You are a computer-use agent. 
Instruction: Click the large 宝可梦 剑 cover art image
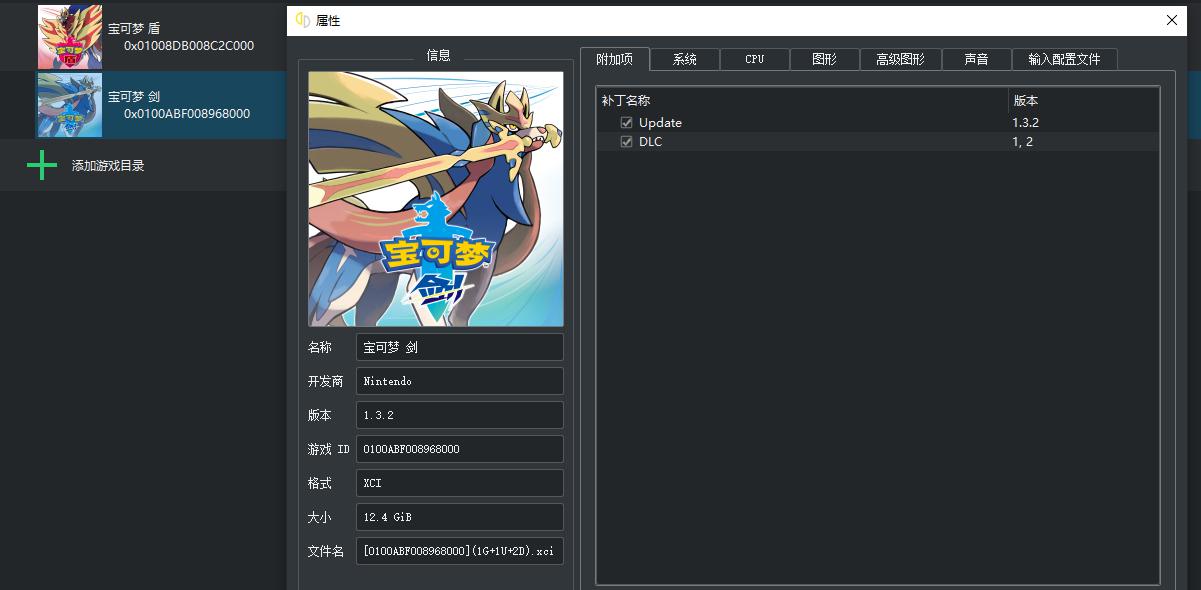click(436, 199)
